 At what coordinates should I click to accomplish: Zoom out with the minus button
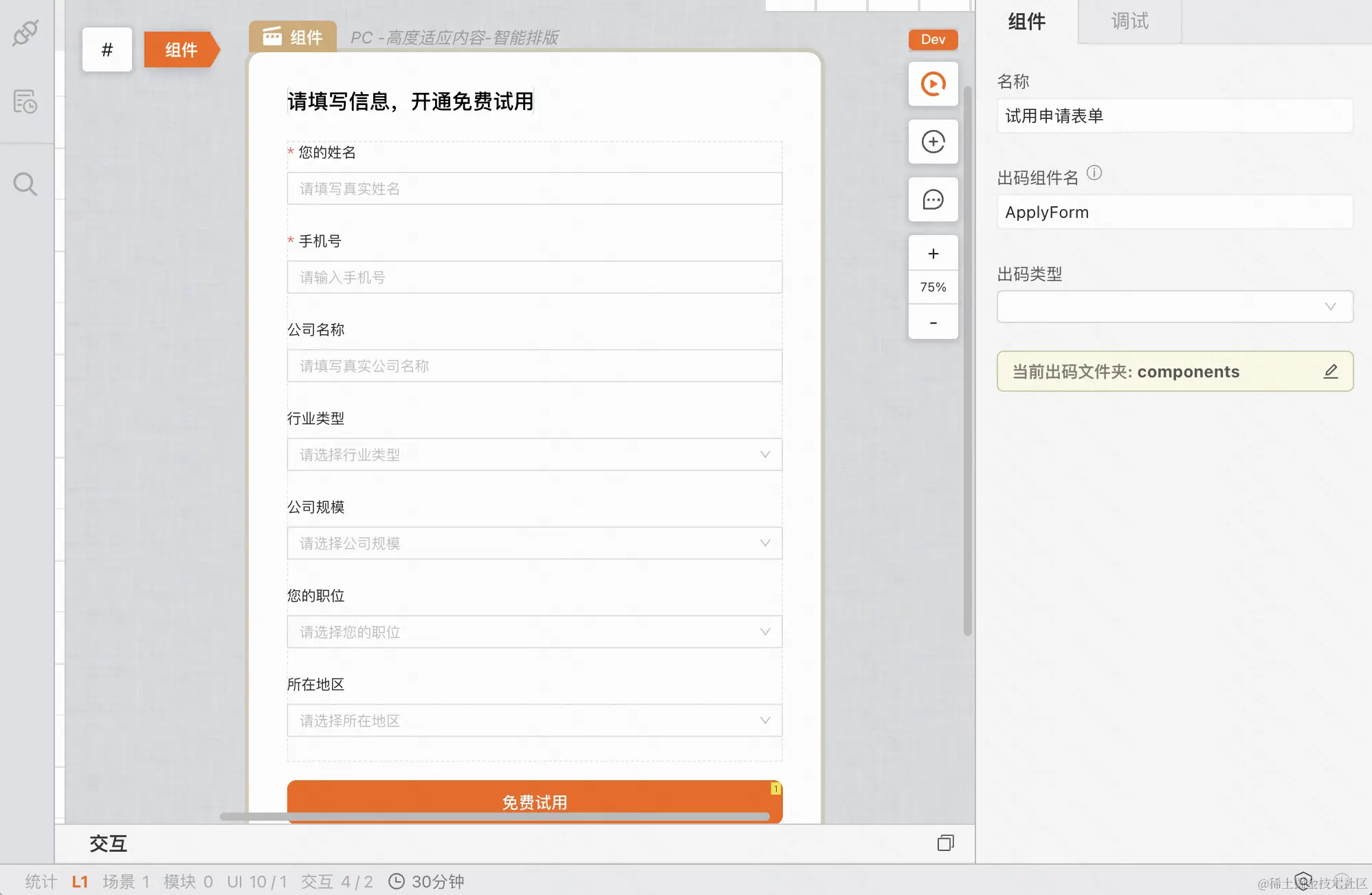[x=933, y=322]
